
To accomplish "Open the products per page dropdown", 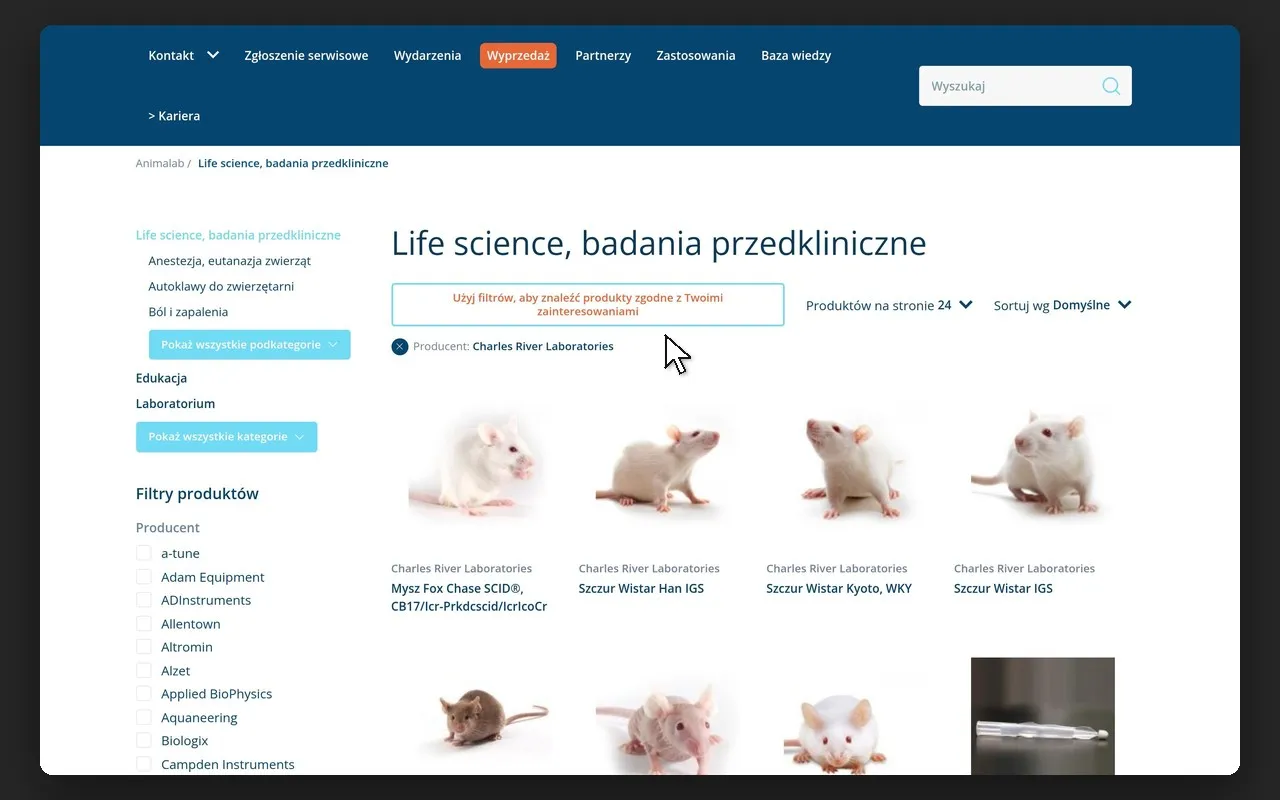I will tap(889, 305).
